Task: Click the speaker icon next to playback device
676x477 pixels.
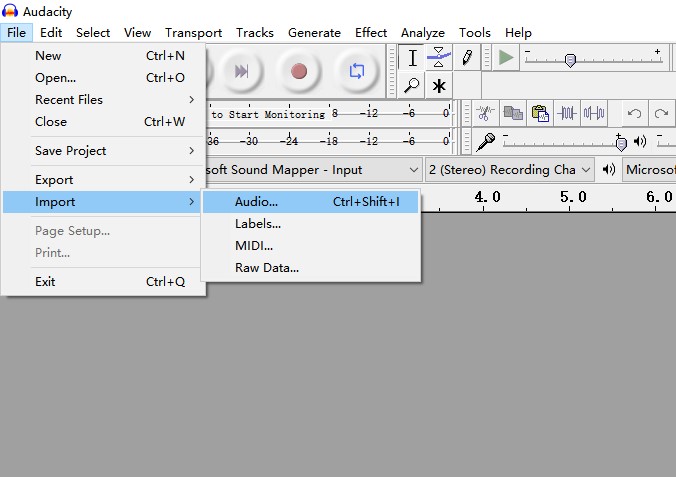Action: pos(608,169)
